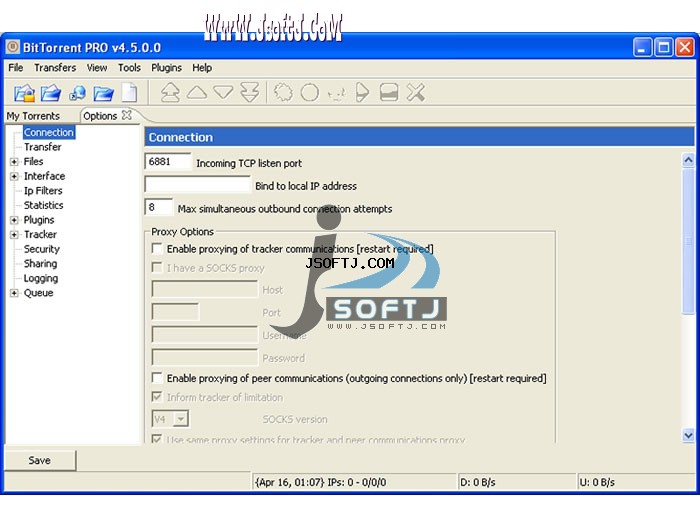Enable proxying of peer communications checkbox
The height and width of the screenshot is (525, 700).
[x=157, y=378]
